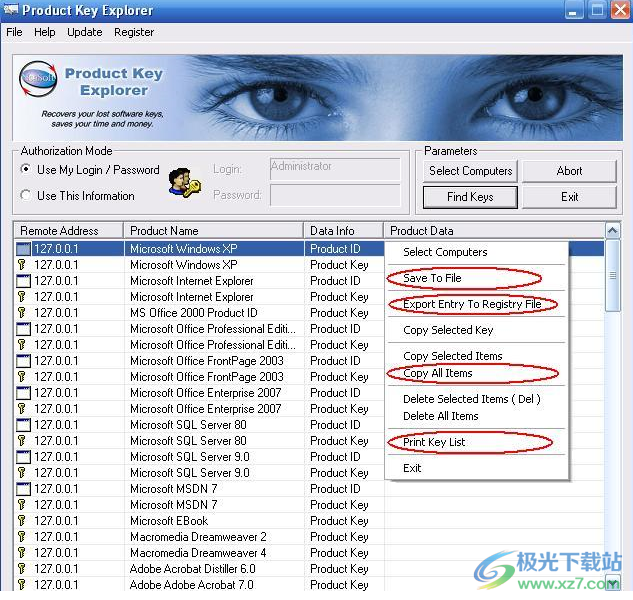Sort by Product Data column header
Viewport: 633px width, 600px height.
[x=494, y=231]
